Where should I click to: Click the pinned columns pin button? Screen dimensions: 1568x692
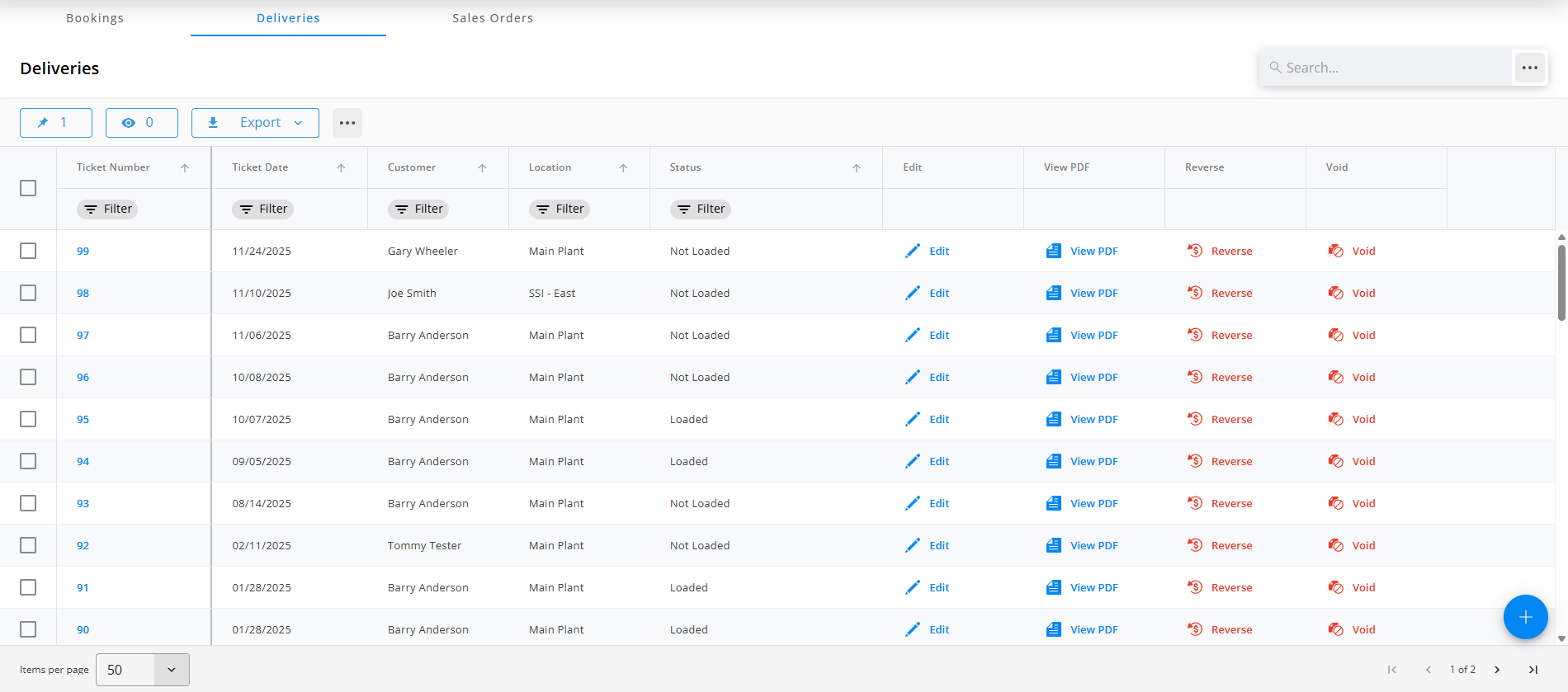point(55,123)
